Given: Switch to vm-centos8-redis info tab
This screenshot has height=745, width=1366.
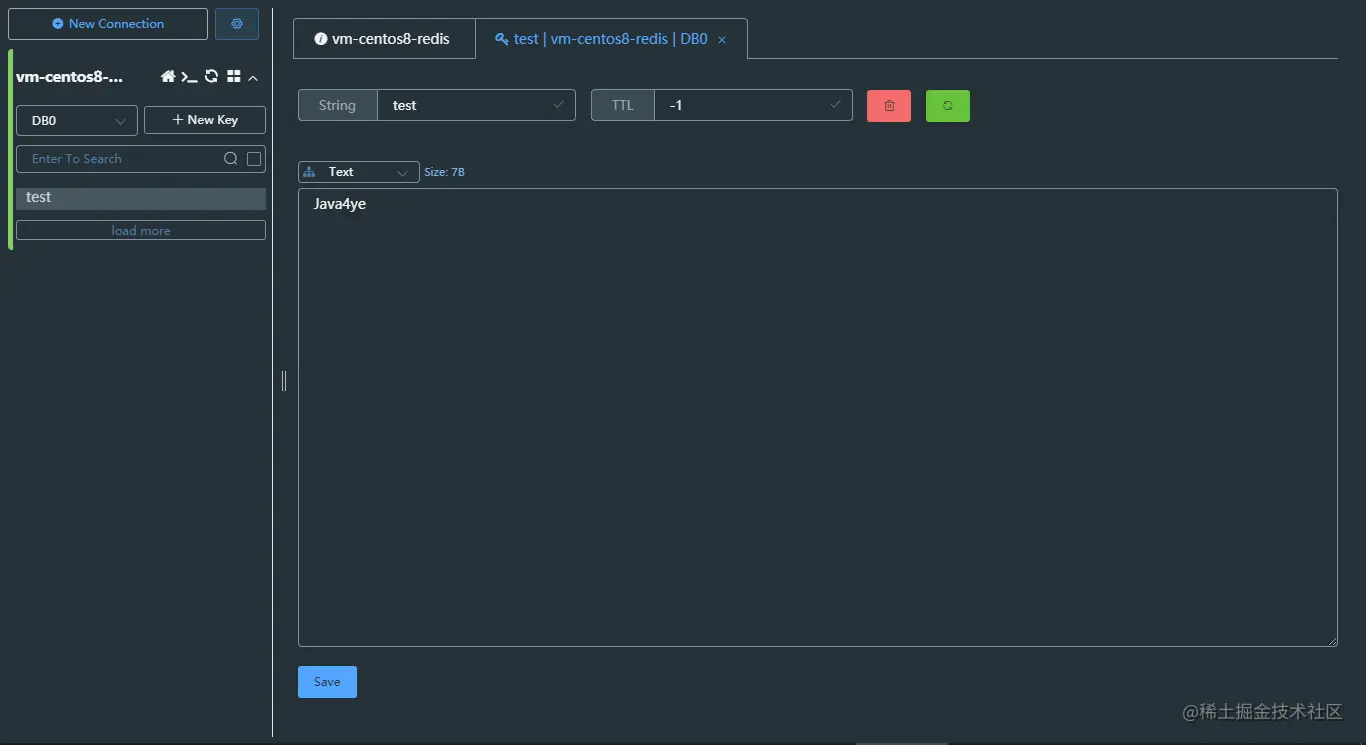Looking at the screenshot, I should (384, 39).
